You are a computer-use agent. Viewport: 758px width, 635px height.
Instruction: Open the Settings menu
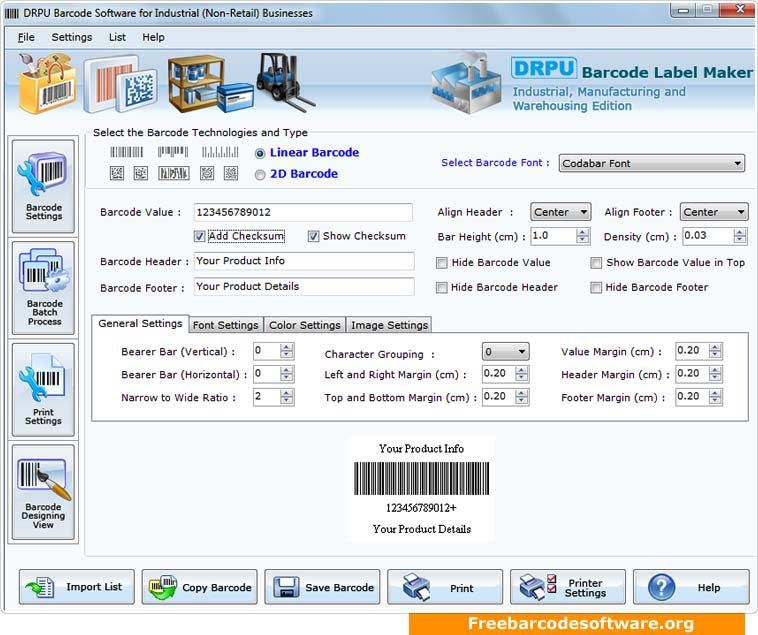(72, 37)
